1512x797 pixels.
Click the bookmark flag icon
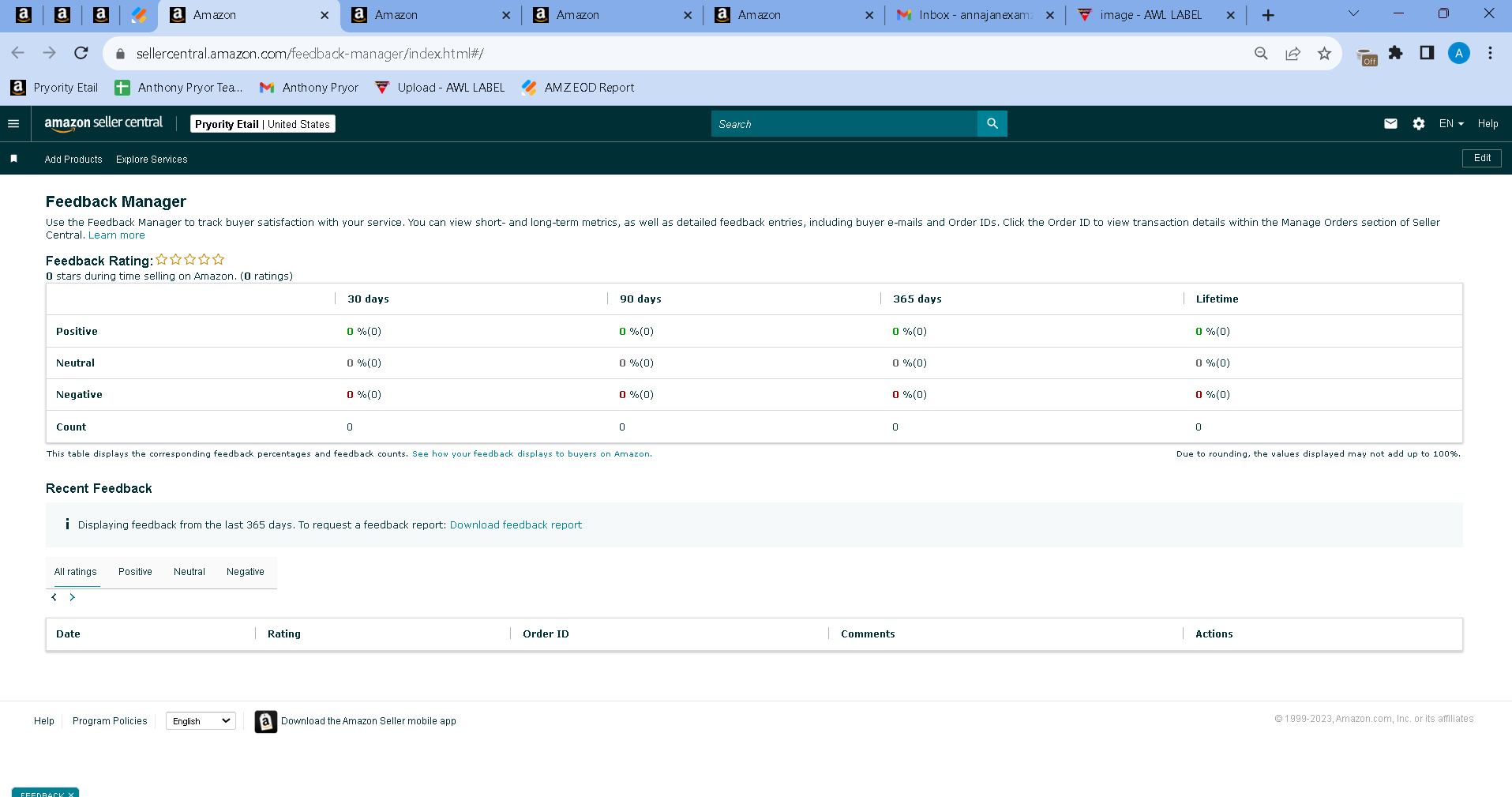click(13, 159)
